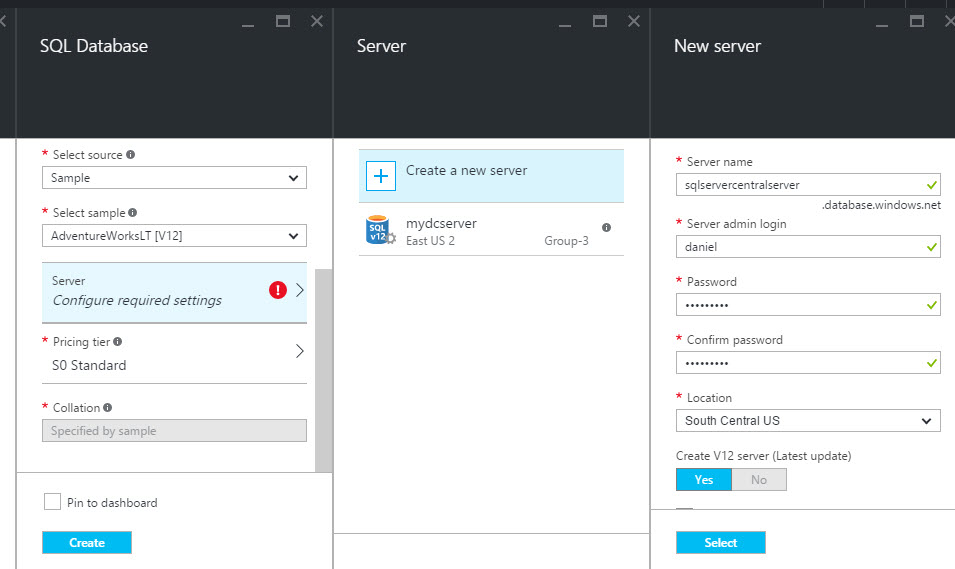Viewport: 955px width, 569px height.
Task: Click the red error icon on Server row
Action: [x=277, y=290]
